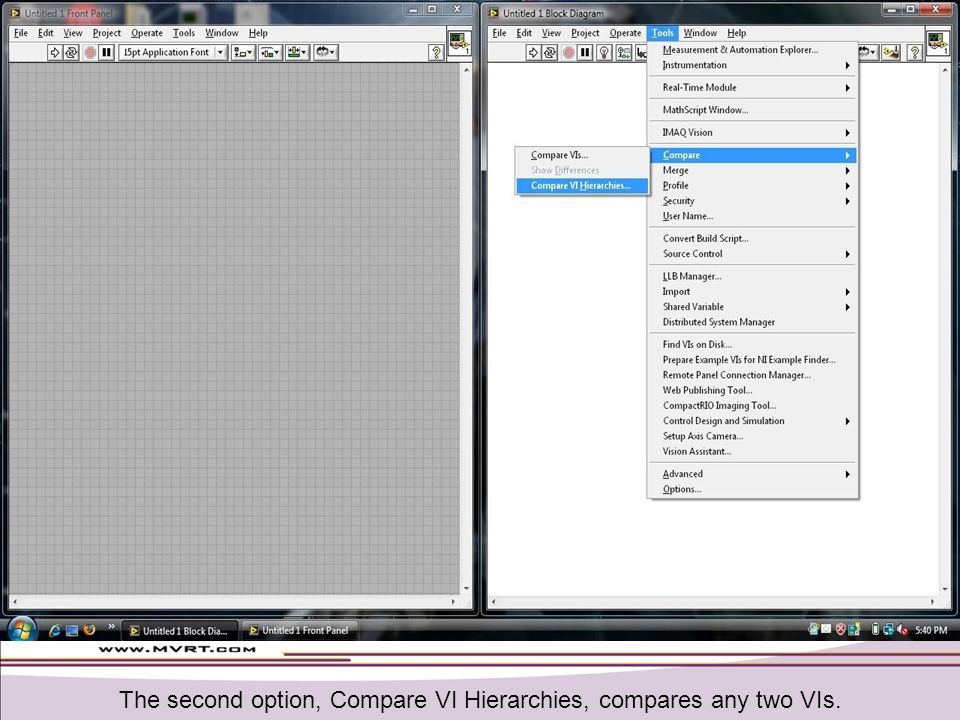Toggle Retain Wire Values in Block Diagram

point(623,53)
